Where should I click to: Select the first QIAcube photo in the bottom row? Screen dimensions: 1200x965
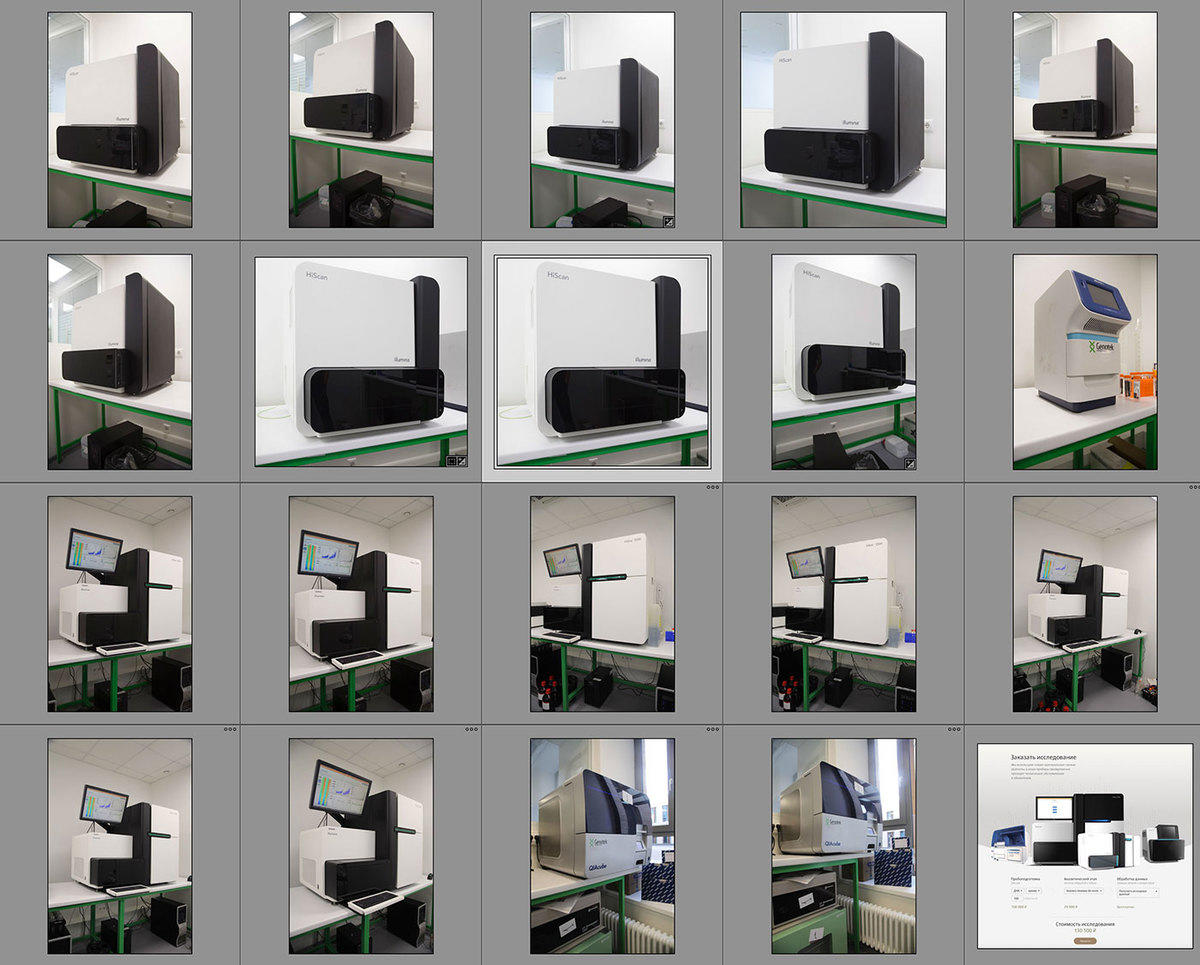point(602,846)
